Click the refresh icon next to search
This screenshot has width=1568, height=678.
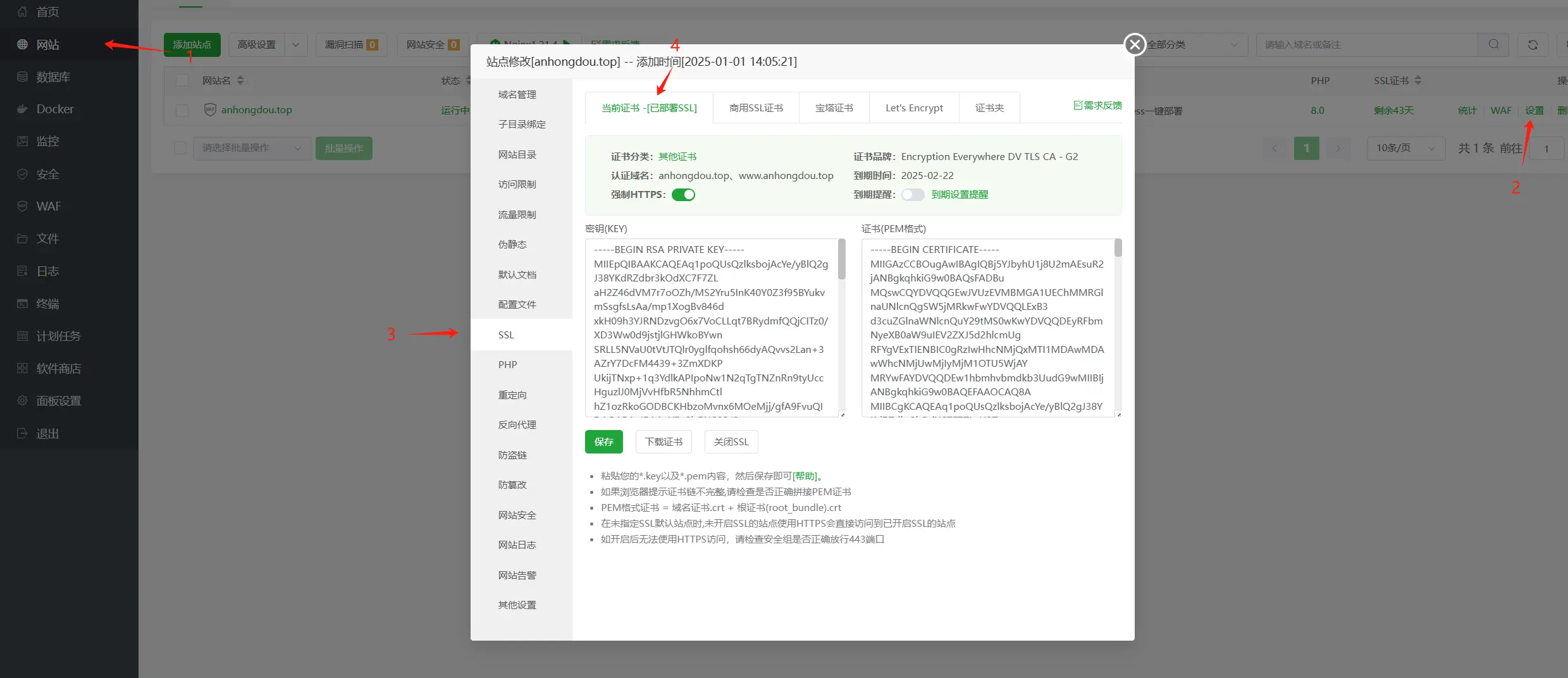coord(1533,45)
